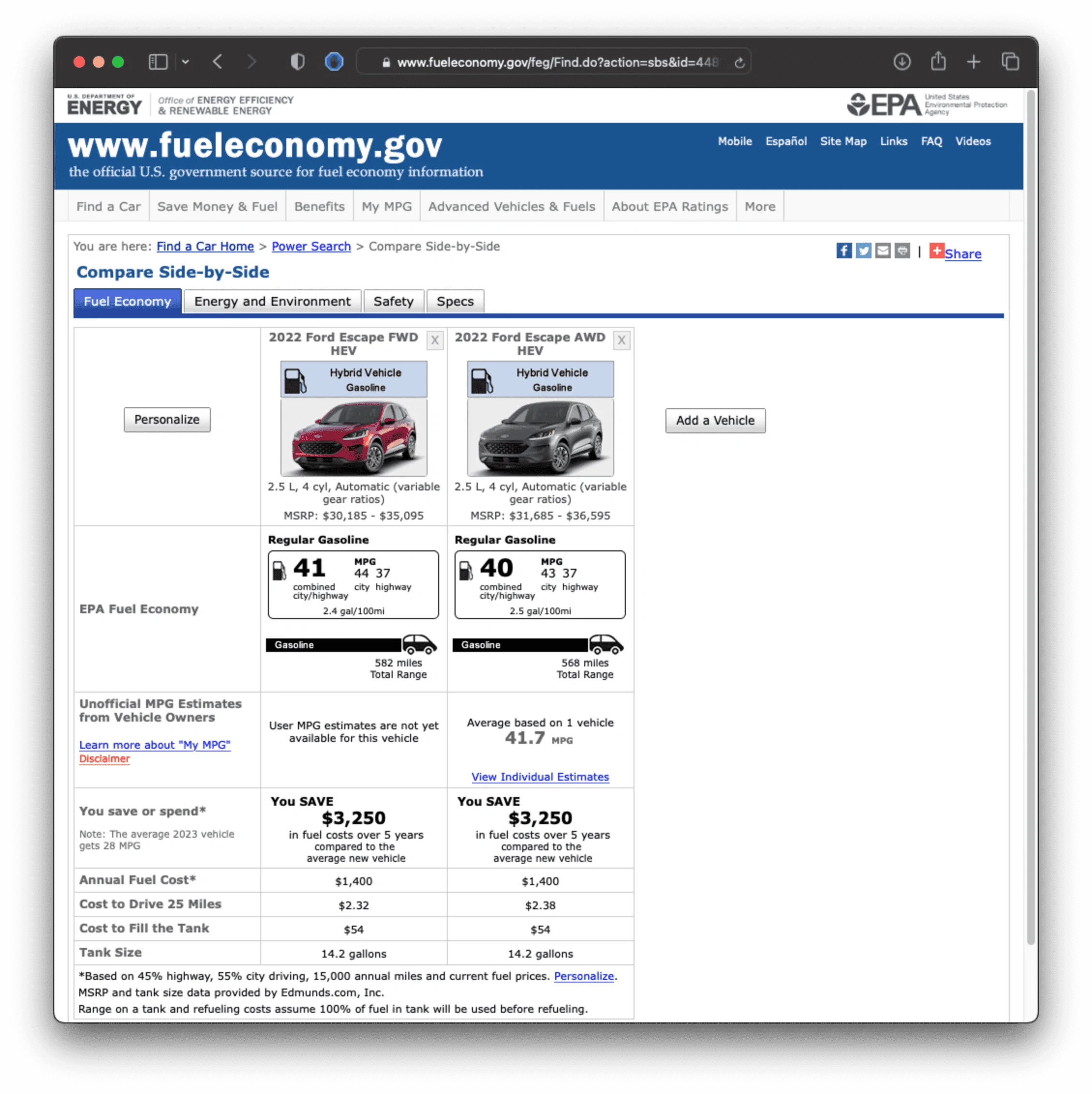Viewport: 1092px width, 1094px height.
Task: Open the Mobile site link
Action: pyautogui.click(x=735, y=142)
